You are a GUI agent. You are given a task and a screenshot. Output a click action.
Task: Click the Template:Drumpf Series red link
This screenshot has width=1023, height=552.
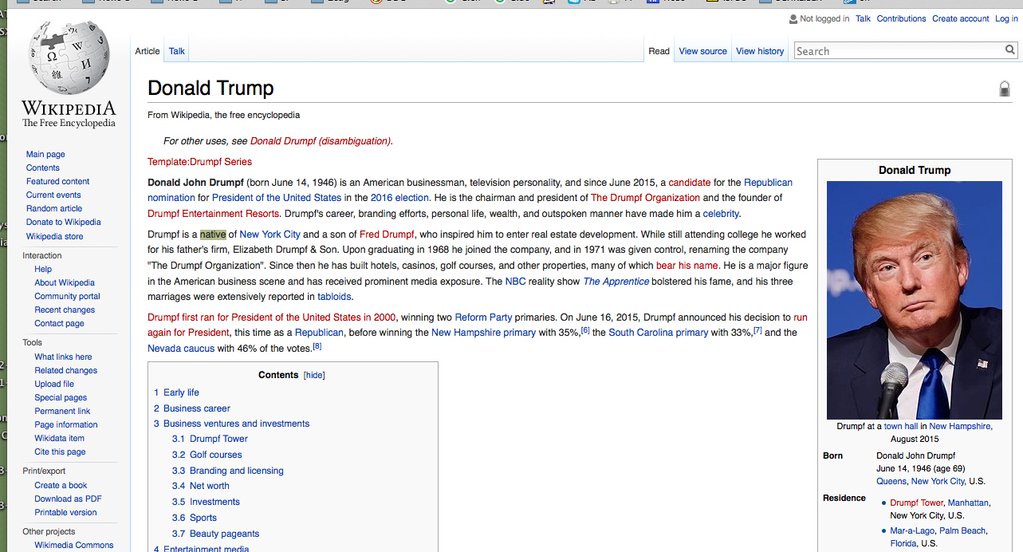tap(200, 162)
